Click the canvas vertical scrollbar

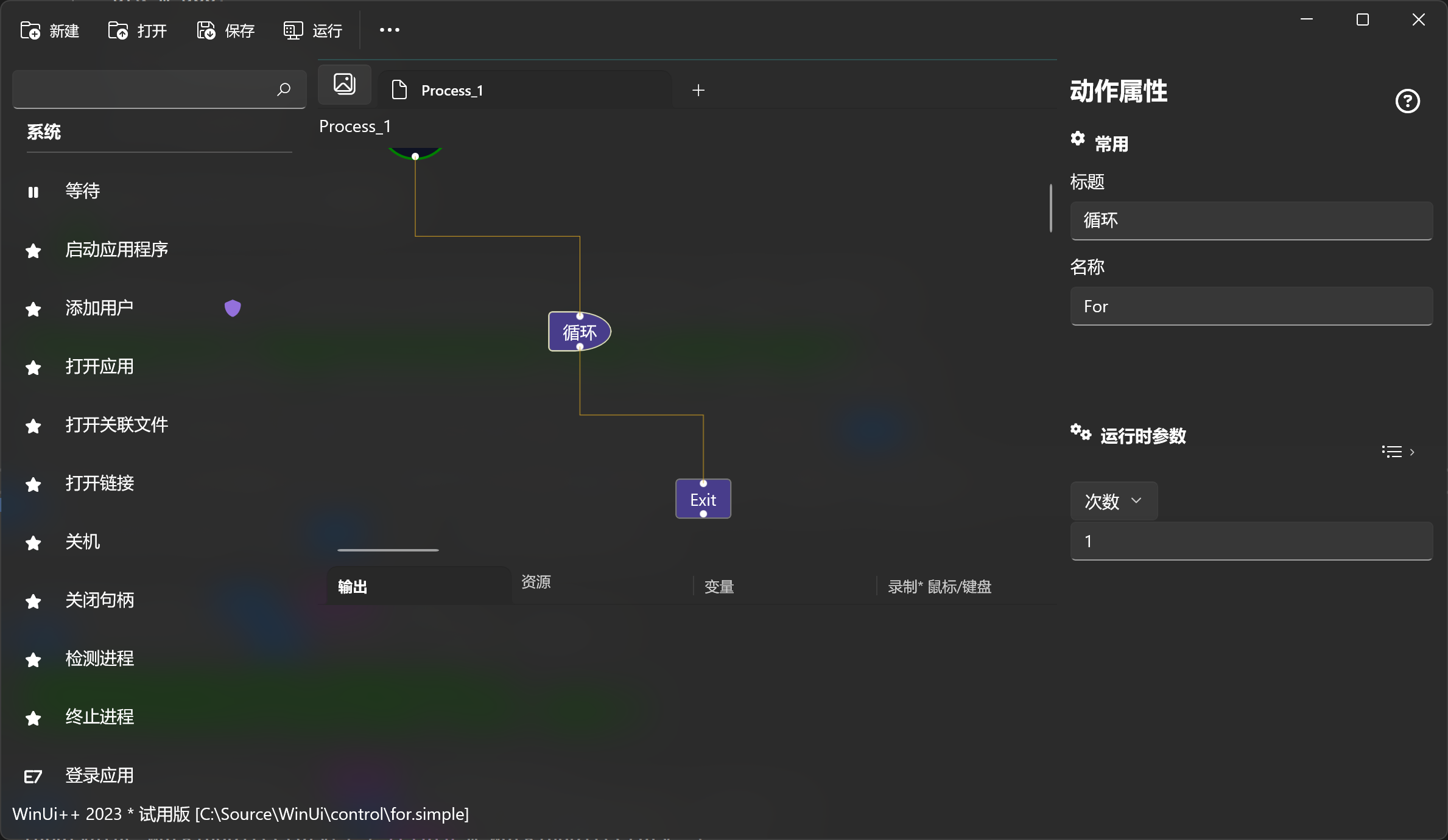pyautogui.click(x=1050, y=208)
